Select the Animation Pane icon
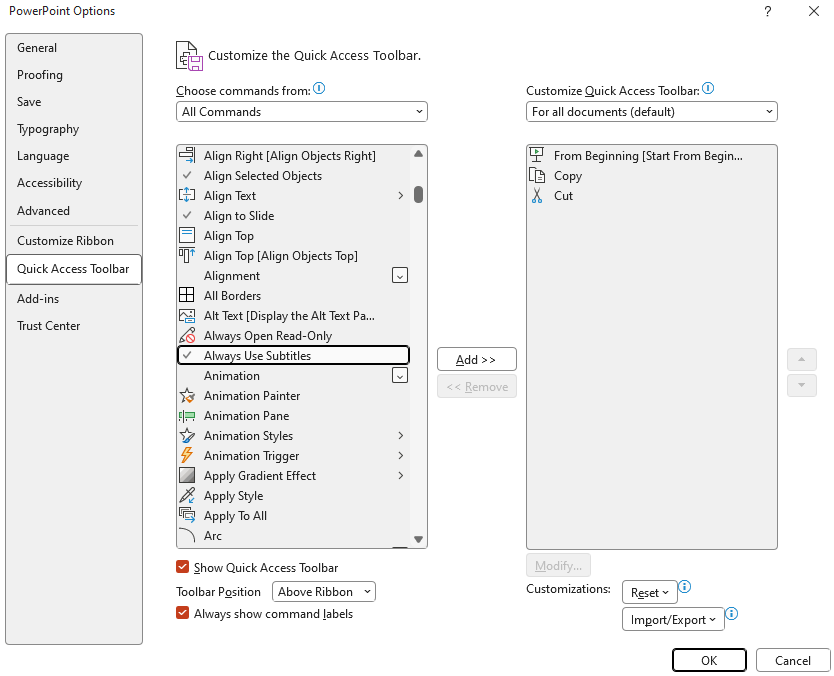This screenshot has height=676, width=834. pyautogui.click(x=187, y=415)
